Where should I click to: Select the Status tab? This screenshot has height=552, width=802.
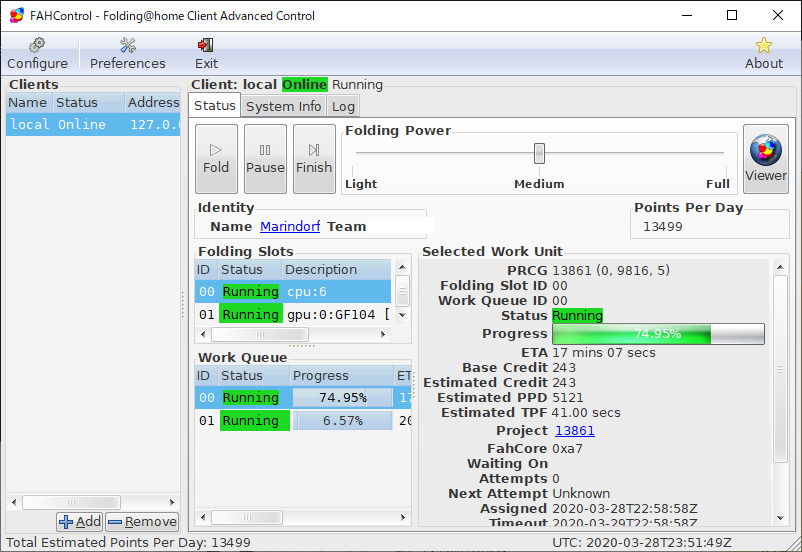pyautogui.click(x=214, y=106)
